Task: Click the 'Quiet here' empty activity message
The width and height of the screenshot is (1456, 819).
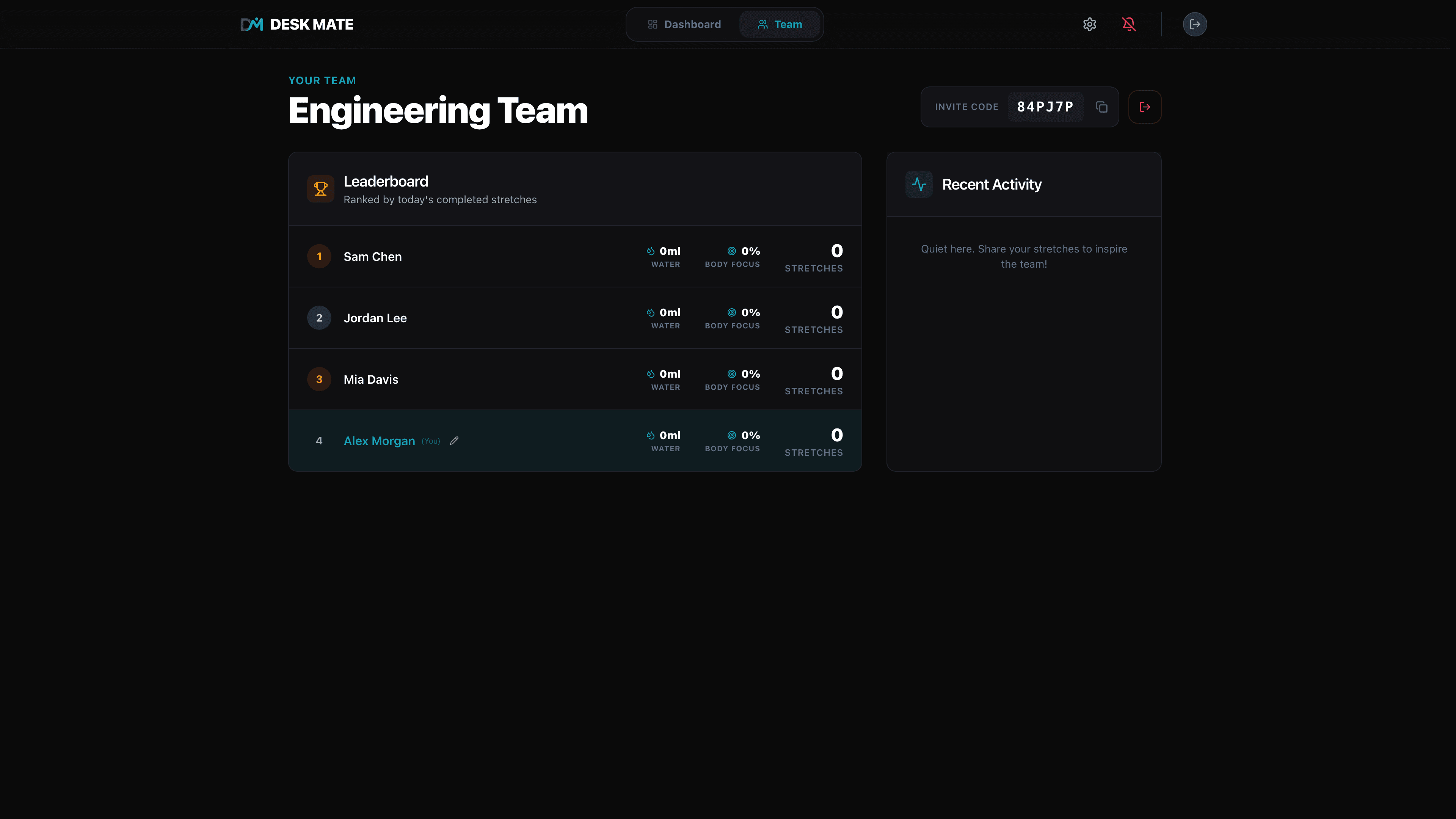Action: 1024,257
